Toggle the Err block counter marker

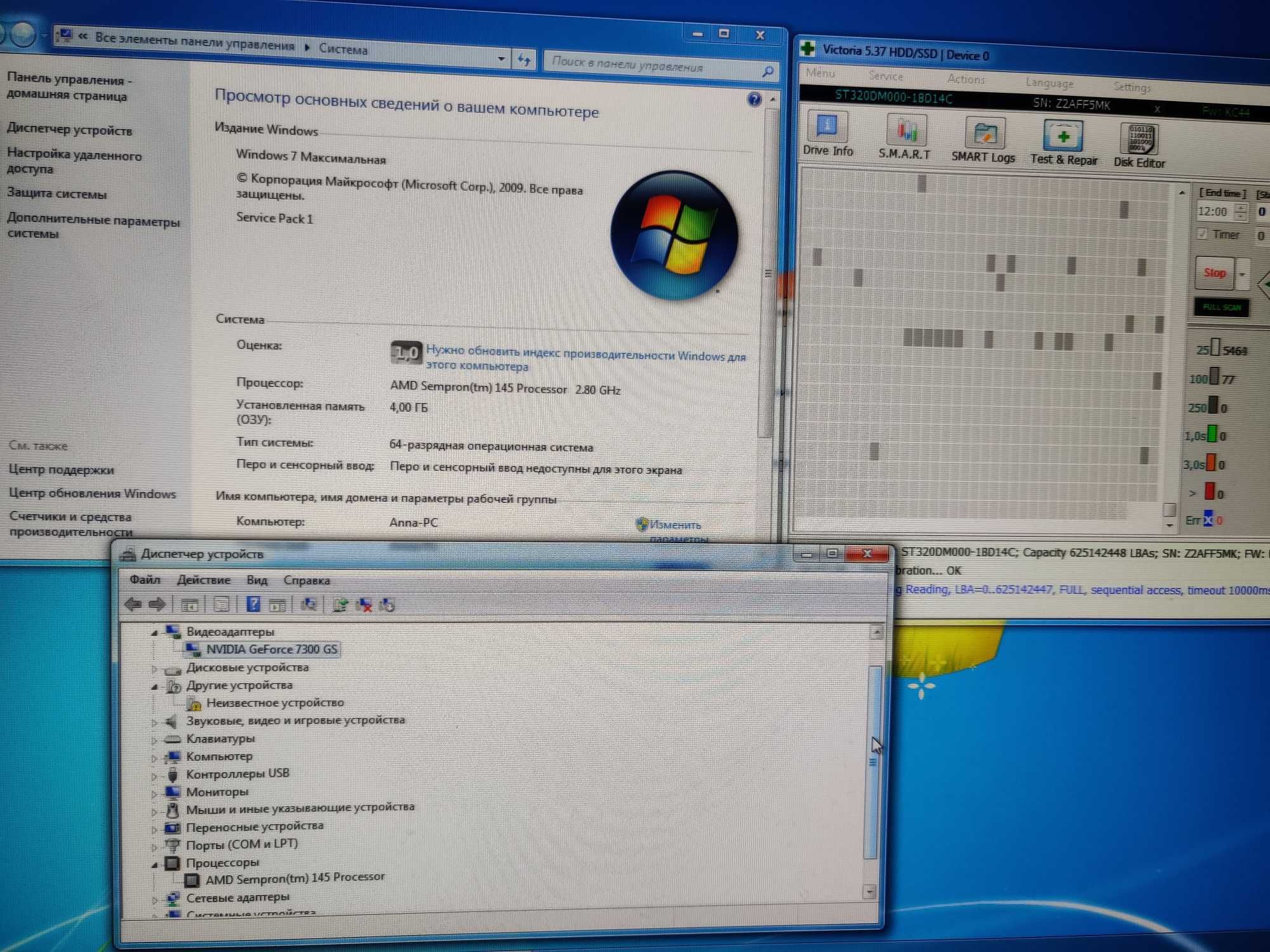(x=1208, y=519)
